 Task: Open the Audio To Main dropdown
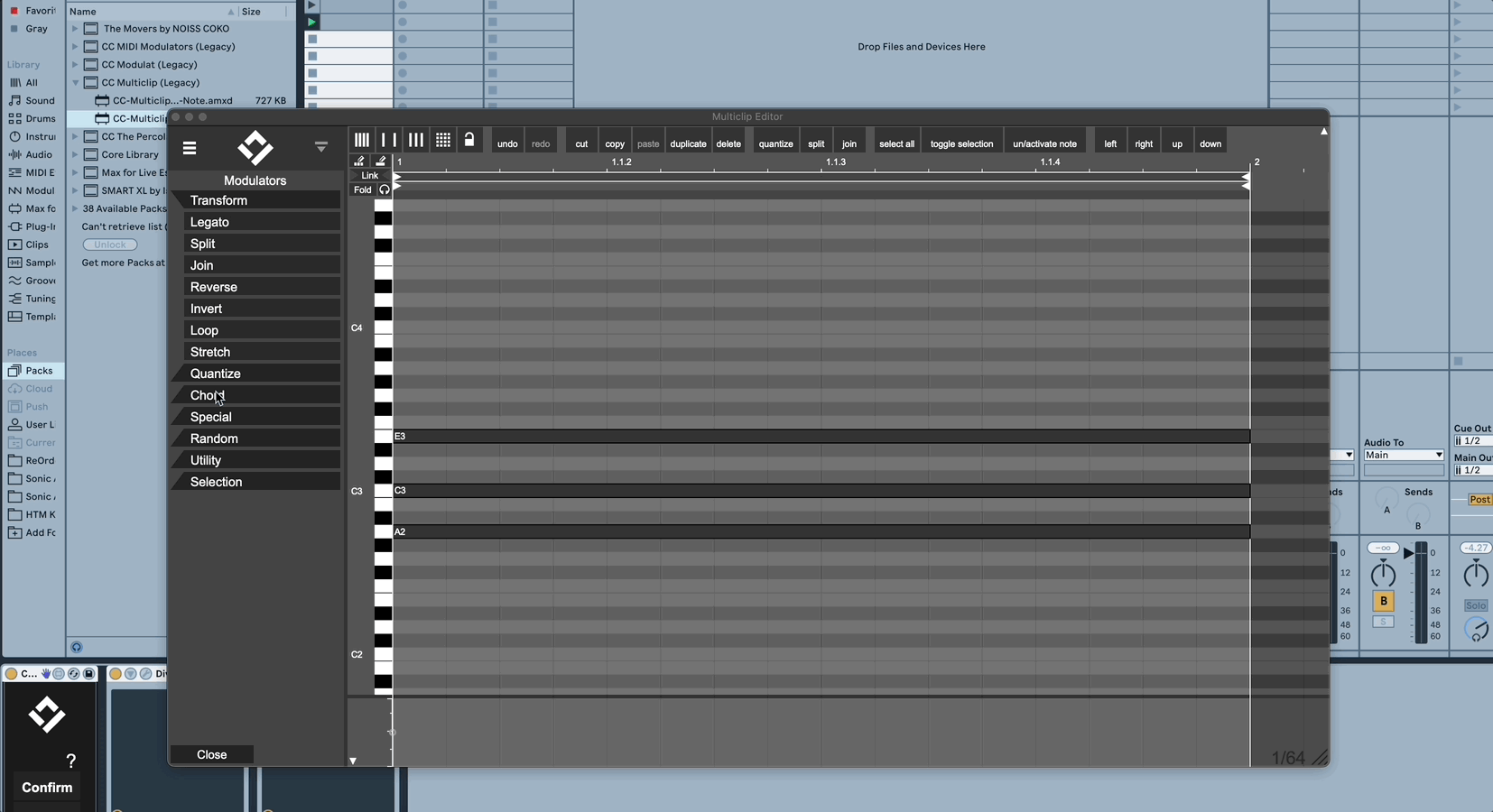point(1404,456)
